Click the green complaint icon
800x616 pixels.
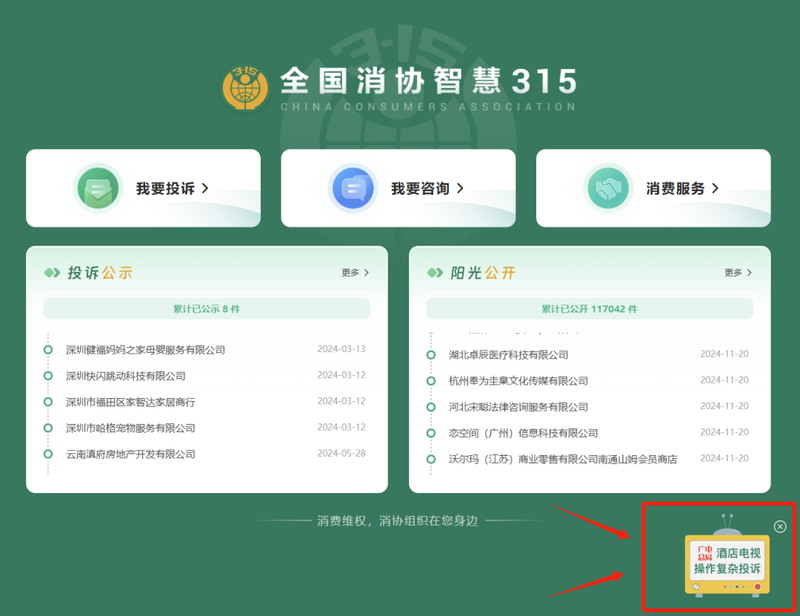(x=98, y=188)
